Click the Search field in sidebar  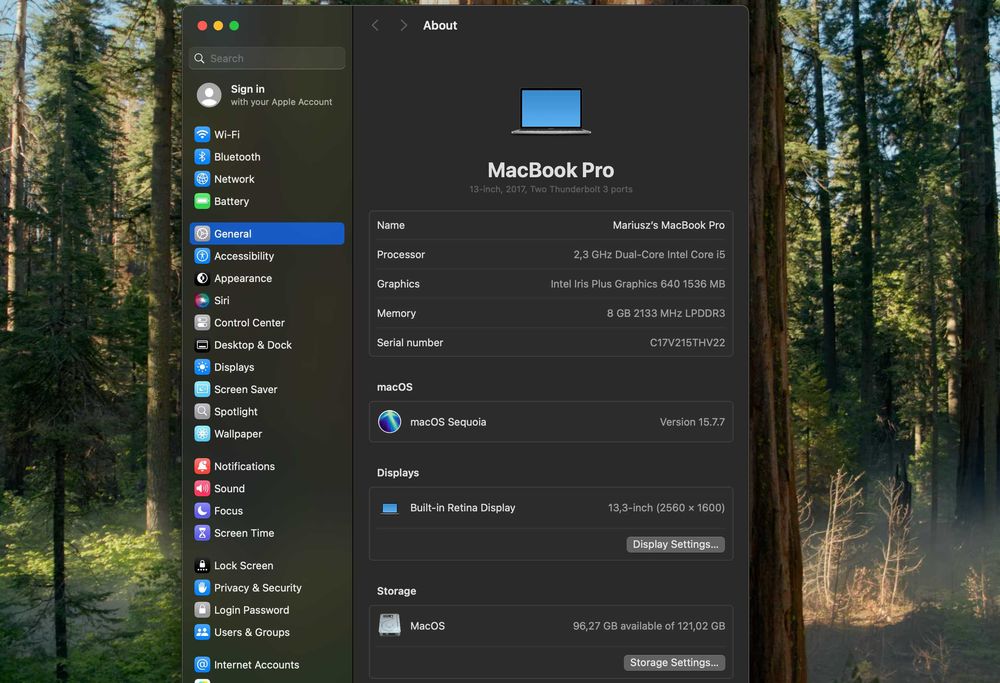(267, 58)
